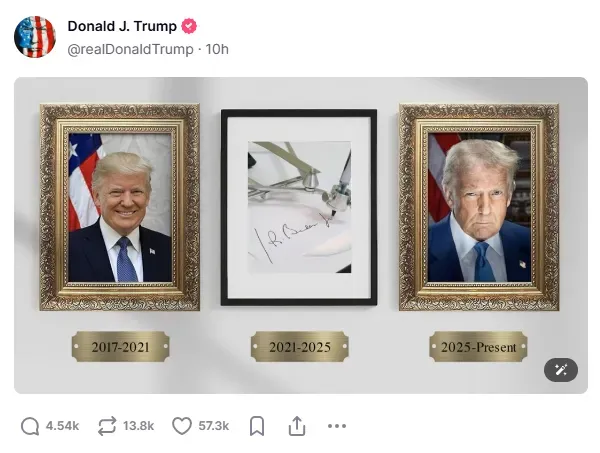Click the reply speech bubble icon
Screen dimensions: 600x453
[30, 426]
